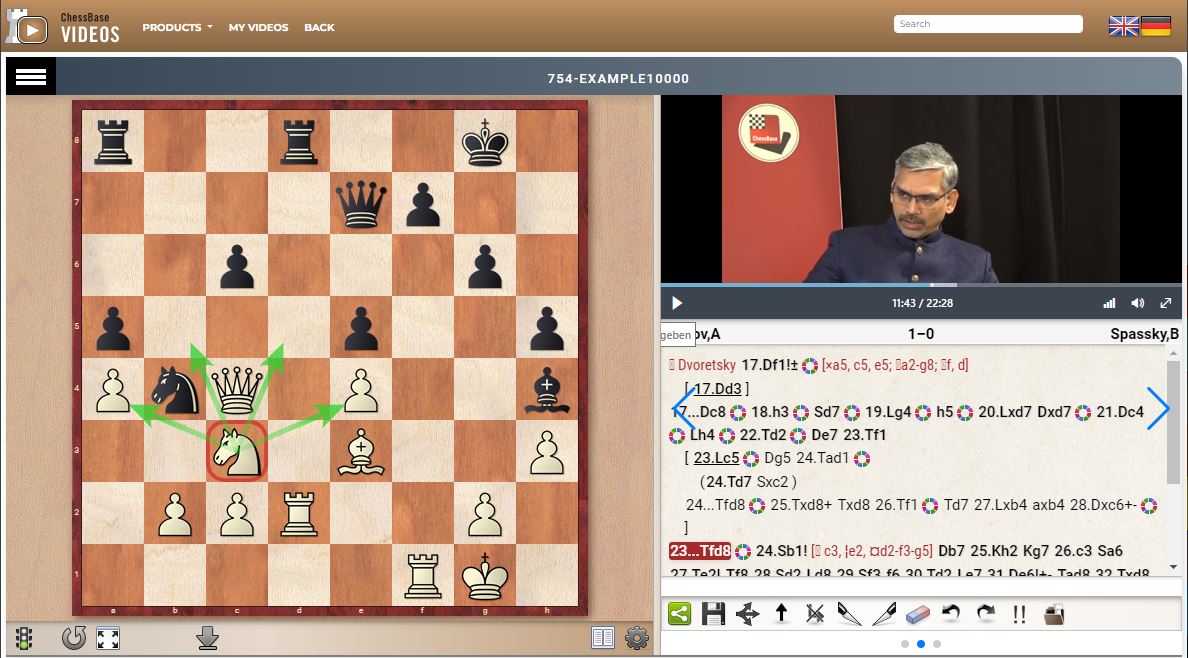Switch language with the German flag
Viewport: 1188px width, 658px height.
[x=1156, y=27]
